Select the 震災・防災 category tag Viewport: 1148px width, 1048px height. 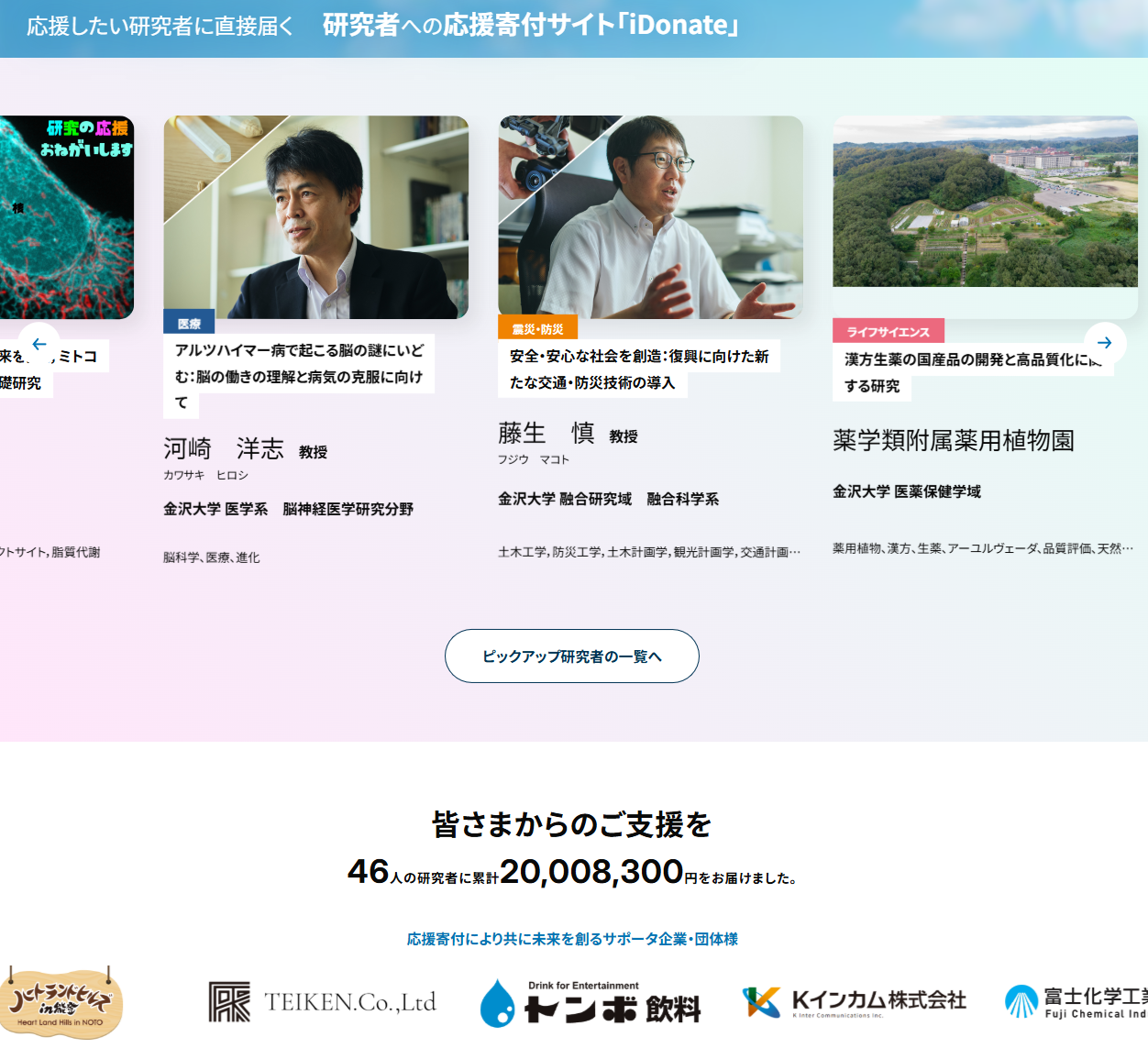[537, 329]
